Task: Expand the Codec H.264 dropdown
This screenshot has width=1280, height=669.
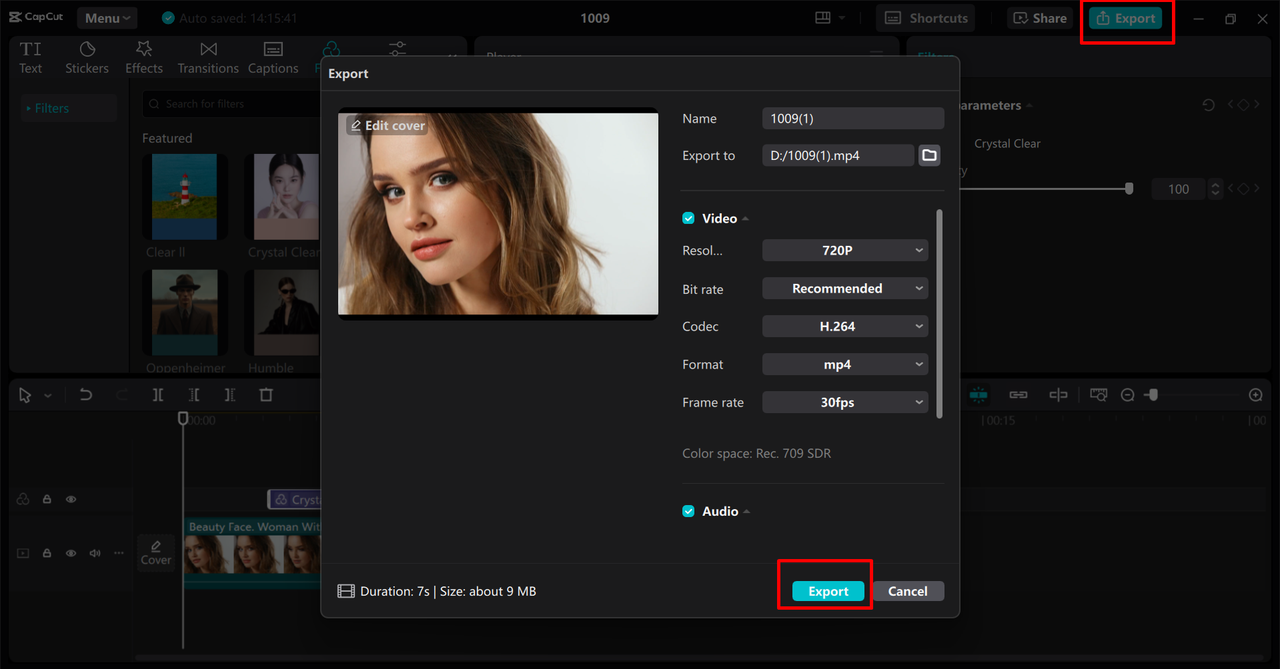Action: click(845, 326)
